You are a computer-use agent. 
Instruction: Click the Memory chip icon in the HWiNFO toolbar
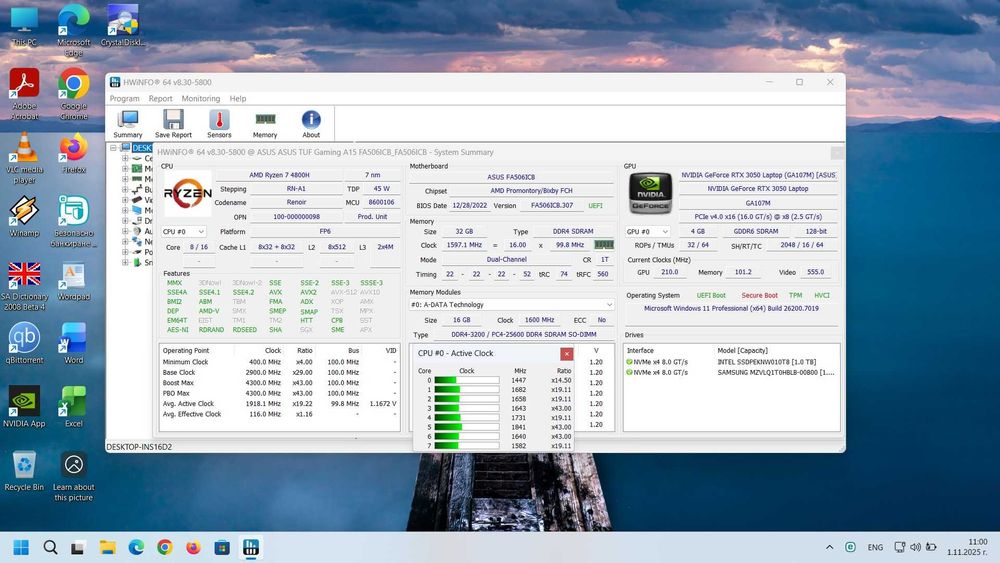point(265,124)
